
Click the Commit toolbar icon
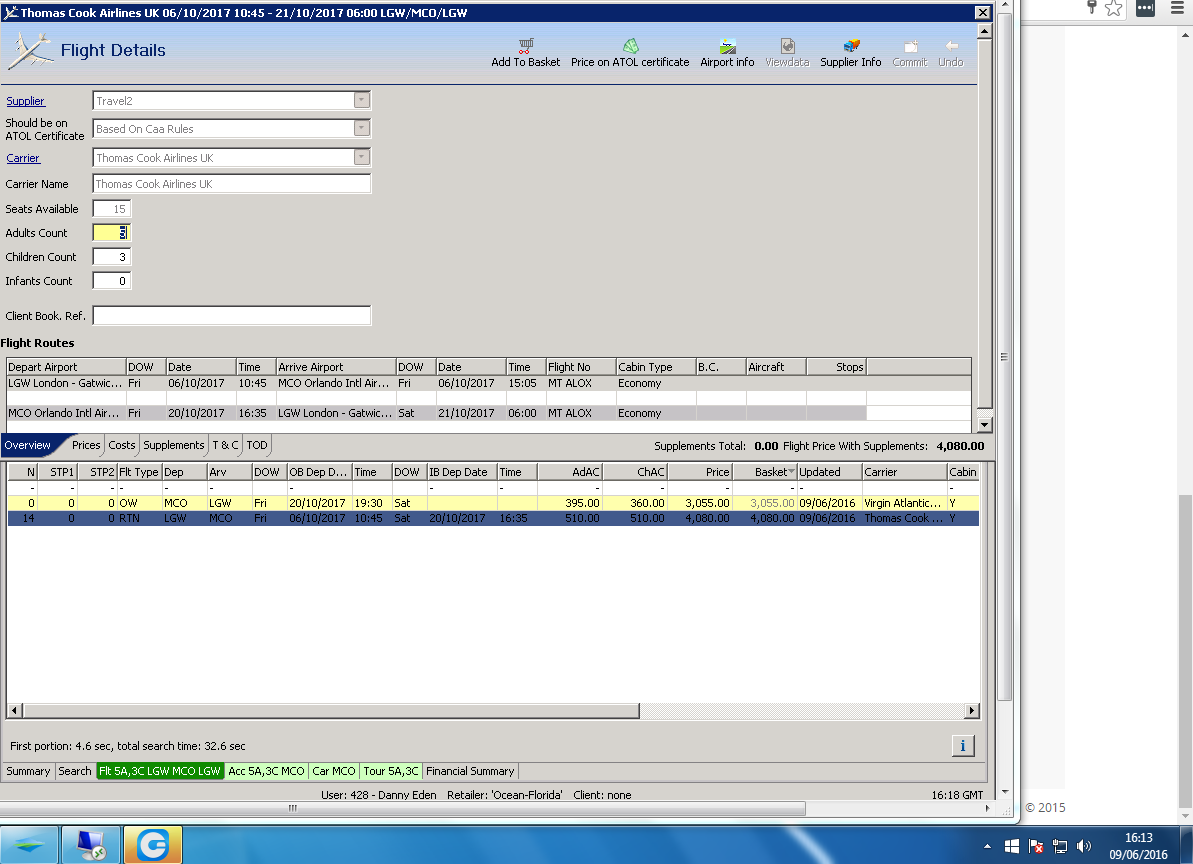pyautogui.click(x=911, y=46)
